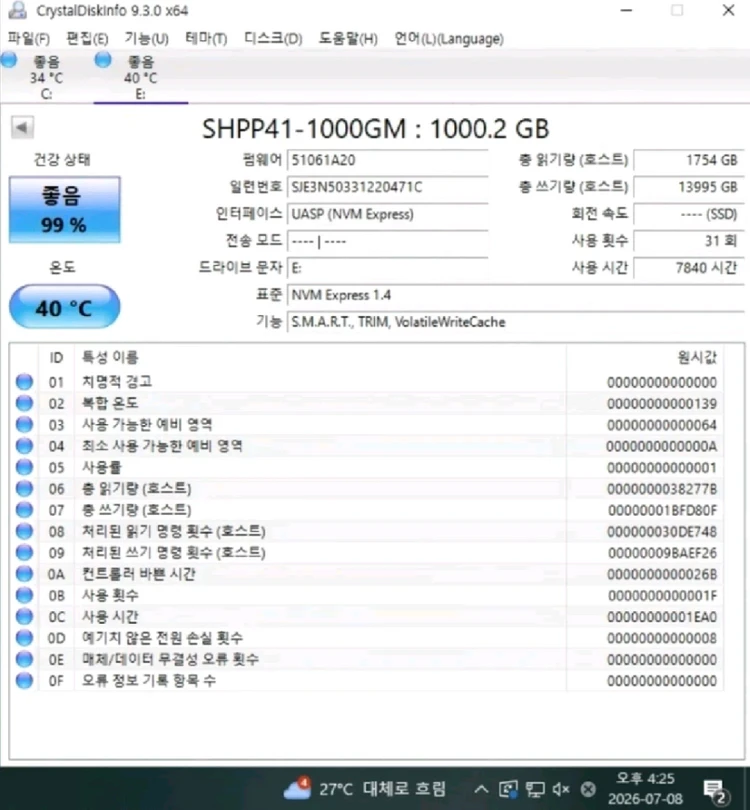Click the status icon of row 08
Viewport: 750px width, 810px height.
click(x=24, y=531)
